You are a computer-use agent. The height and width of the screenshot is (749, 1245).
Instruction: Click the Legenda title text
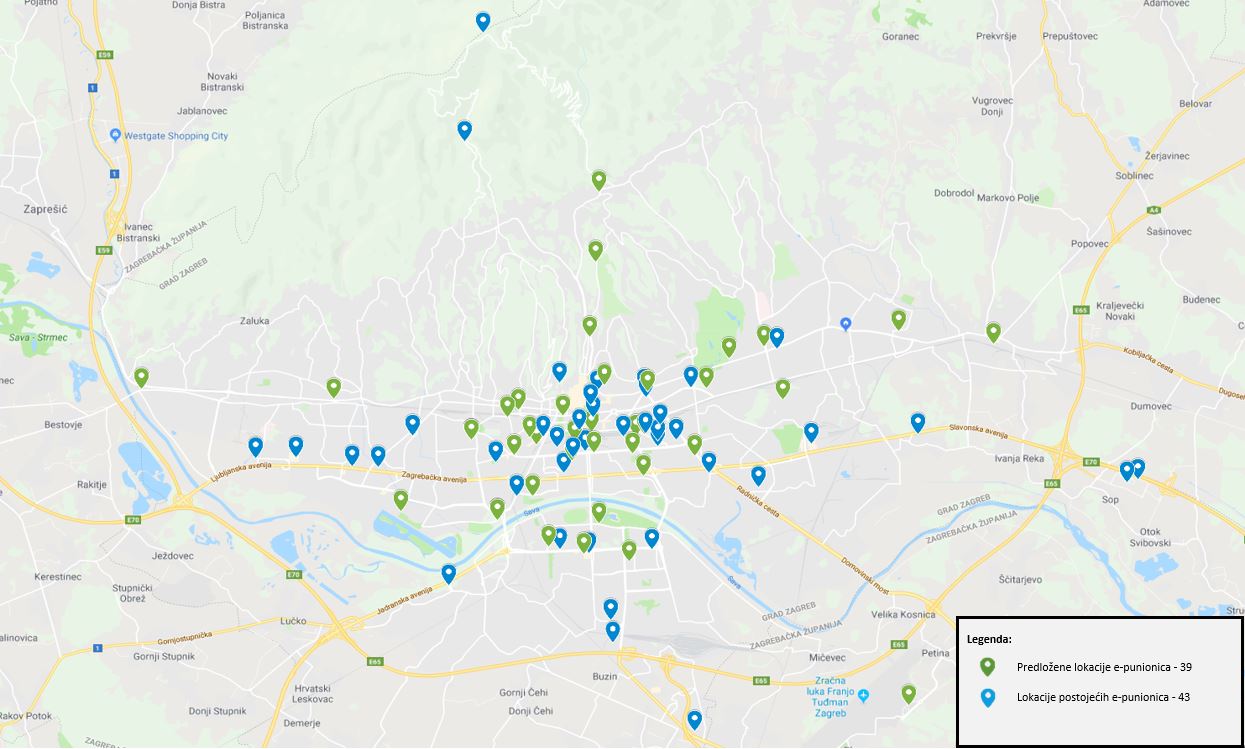pyautogui.click(x=989, y=638)
